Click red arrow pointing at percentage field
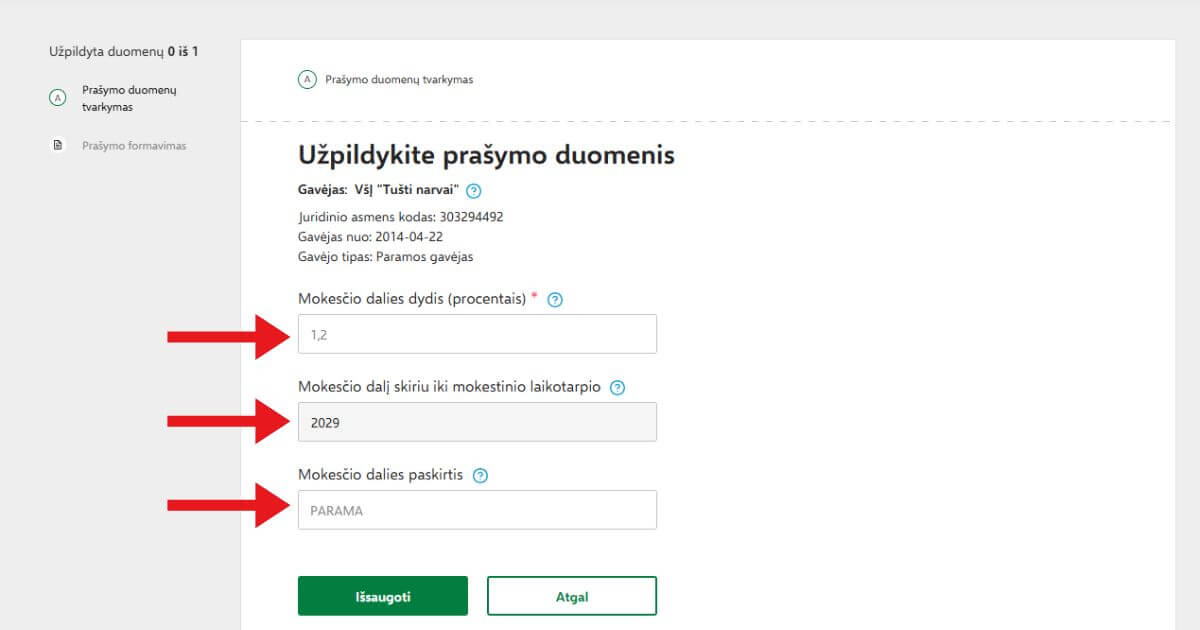1200x630 pixels. pos(228,335)
